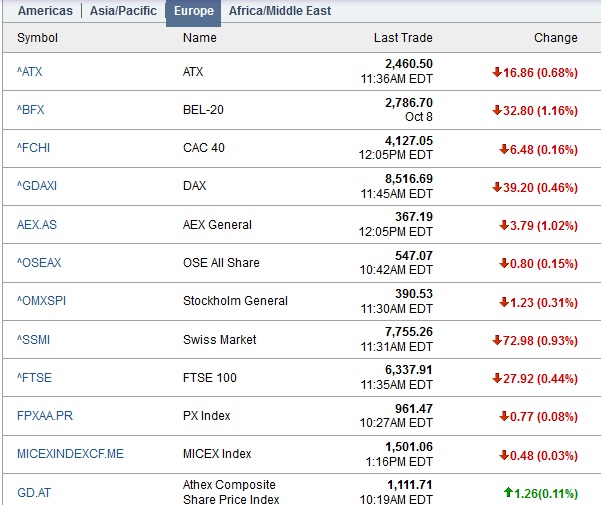The width and height of the screenshot is (604, 505).
Task: Open the ^OMXSPI ticker link
Action: click(x=41, y=301)
